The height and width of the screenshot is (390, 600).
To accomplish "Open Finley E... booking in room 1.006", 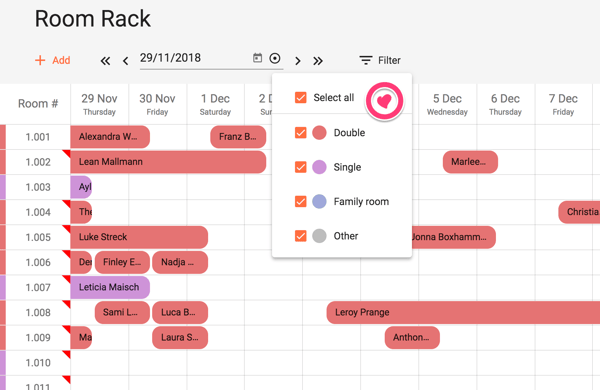I will click(122, 262).
